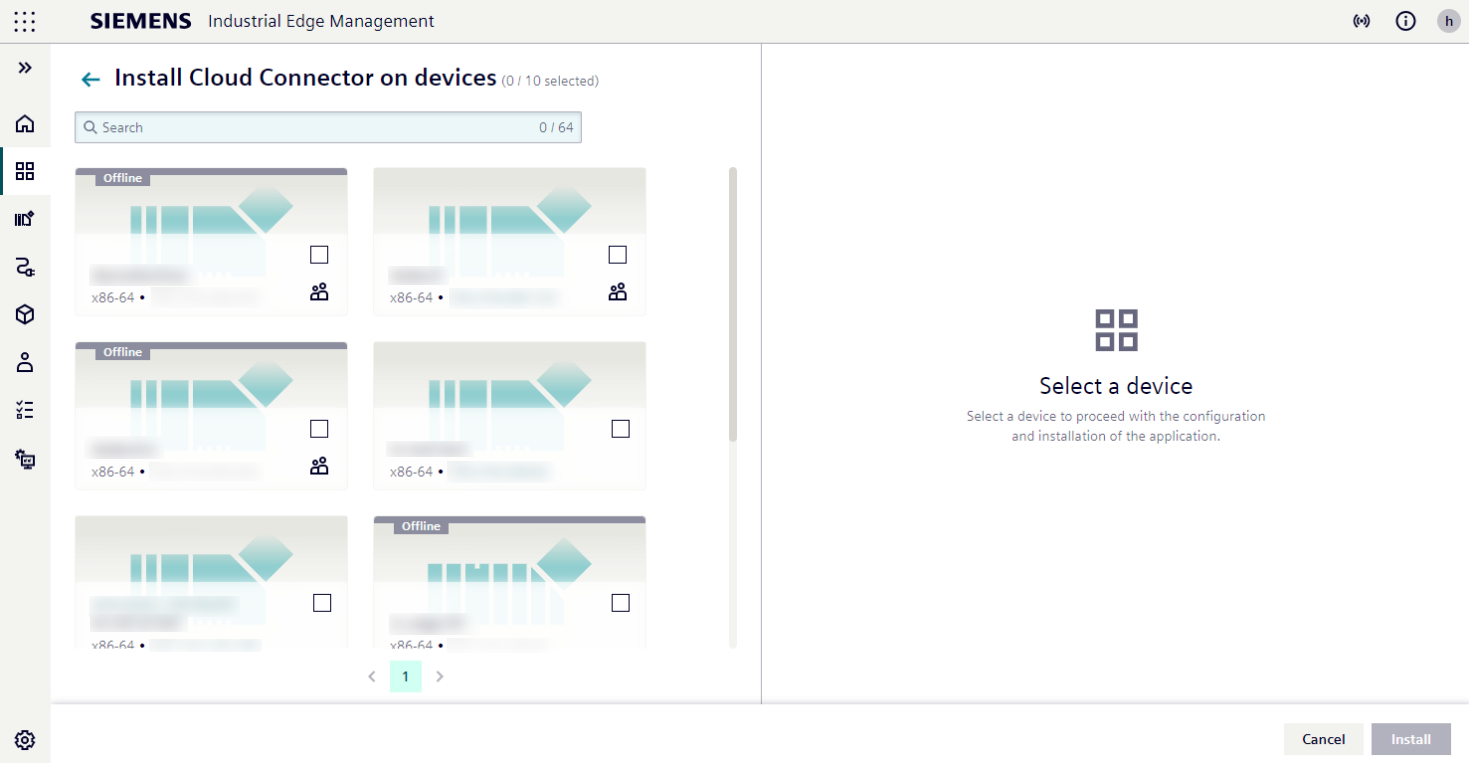This screenshot has width=1469, height=763.
Task: Click group users icon on second device card
Action: point(617,292)
